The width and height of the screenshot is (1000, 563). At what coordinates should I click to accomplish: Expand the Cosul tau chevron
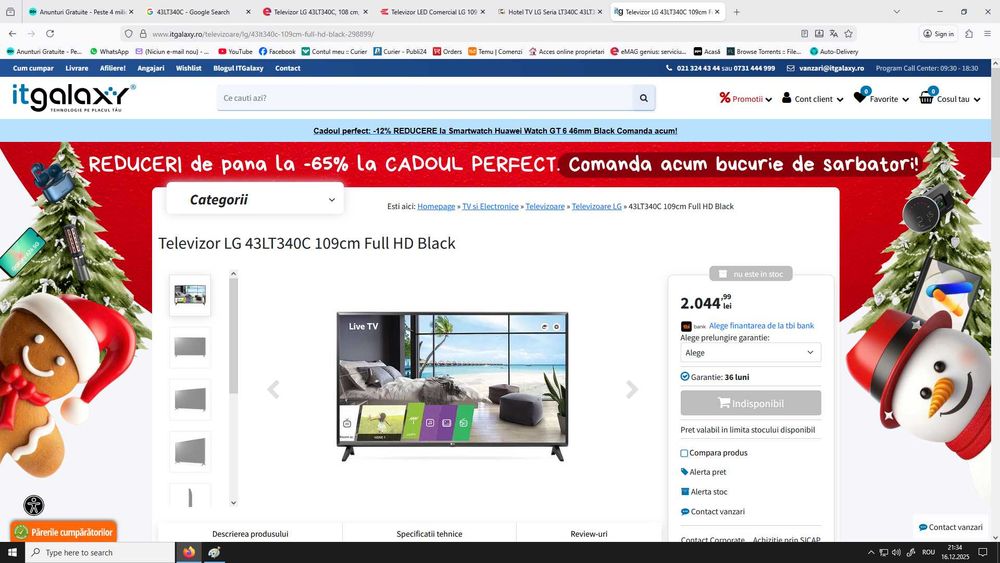click(977, 99)
